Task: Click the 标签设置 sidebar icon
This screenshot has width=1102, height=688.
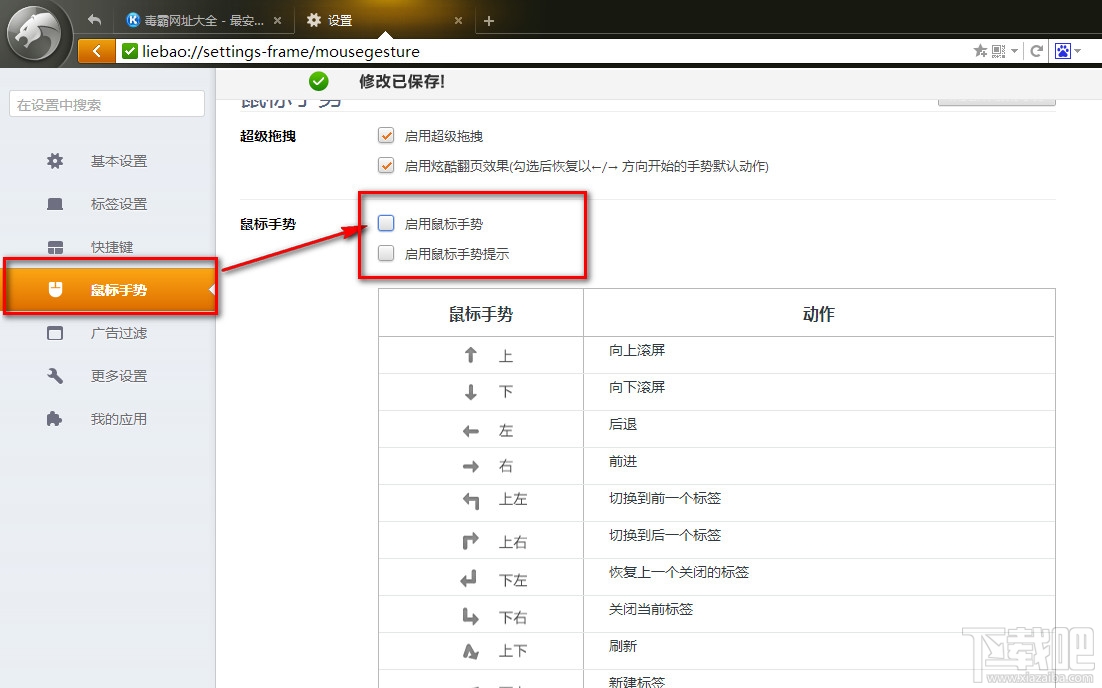Action: coord(55,203)
